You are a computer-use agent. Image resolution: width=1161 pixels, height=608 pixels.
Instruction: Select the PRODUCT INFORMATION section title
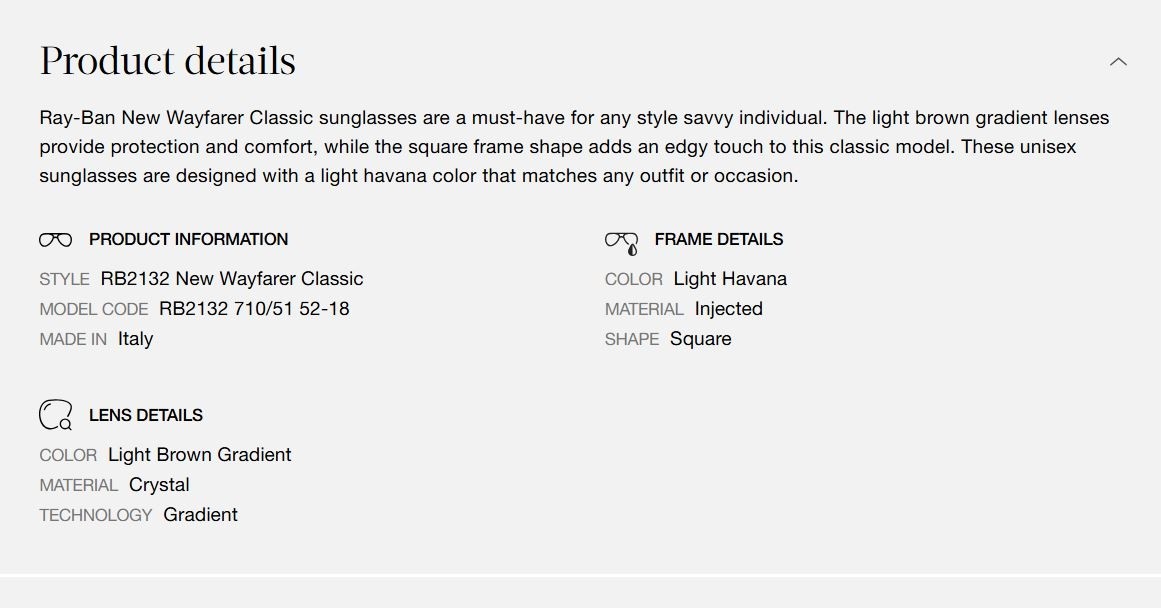pyautogui.click(x=188, y=240)
